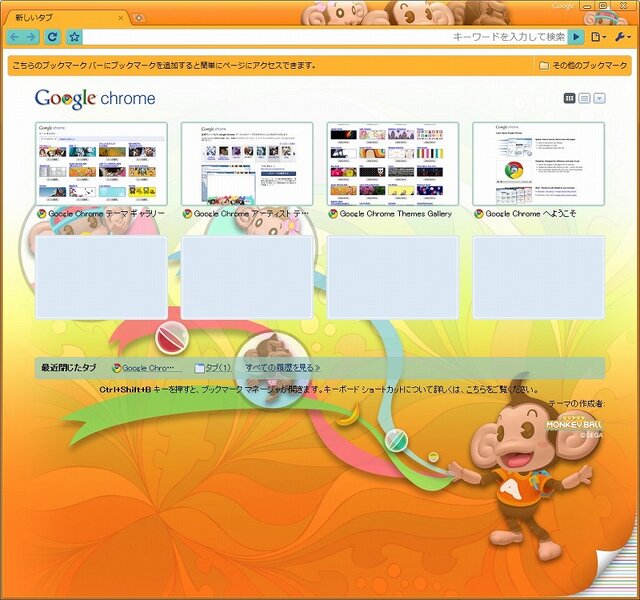Select the 新しいタブ tab
The height and width of the screenshot is (600, 640).
[65, 18]
